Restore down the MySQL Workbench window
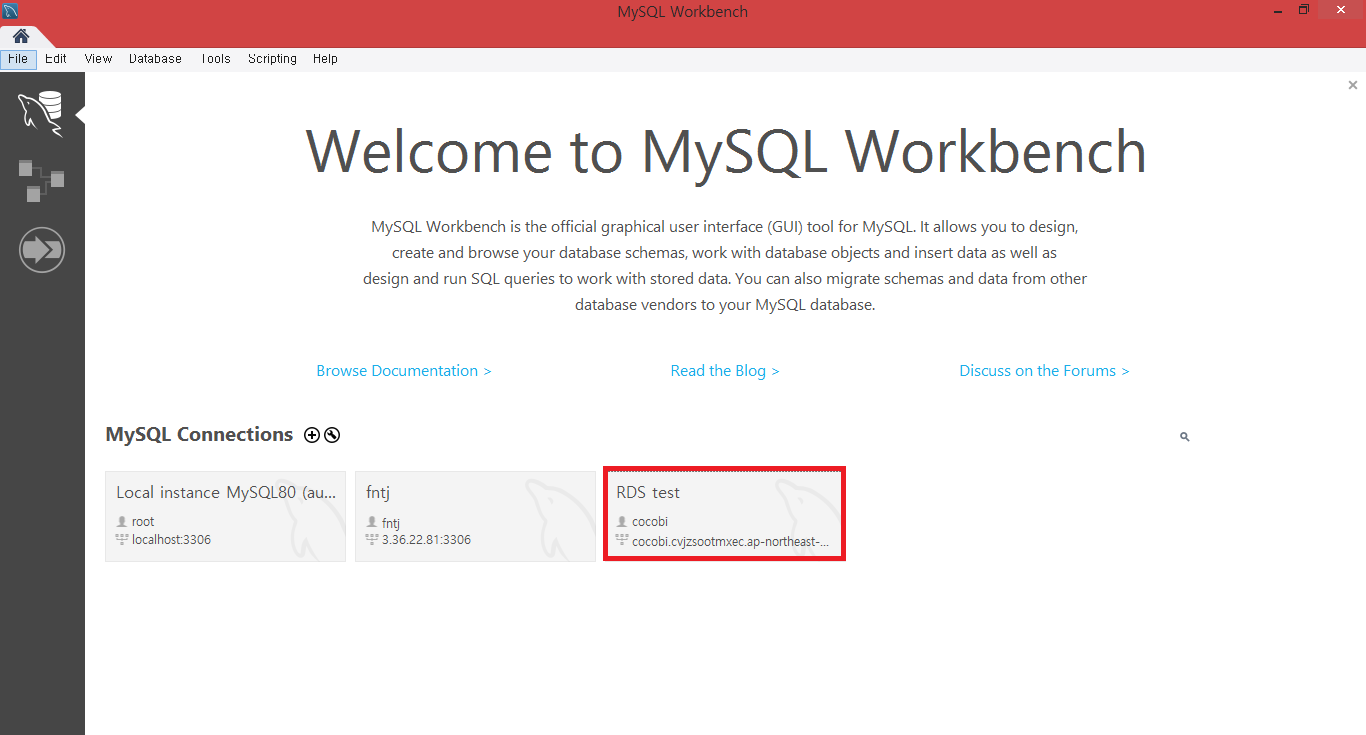This screenshot has width=1366, height=735. 1304,11
